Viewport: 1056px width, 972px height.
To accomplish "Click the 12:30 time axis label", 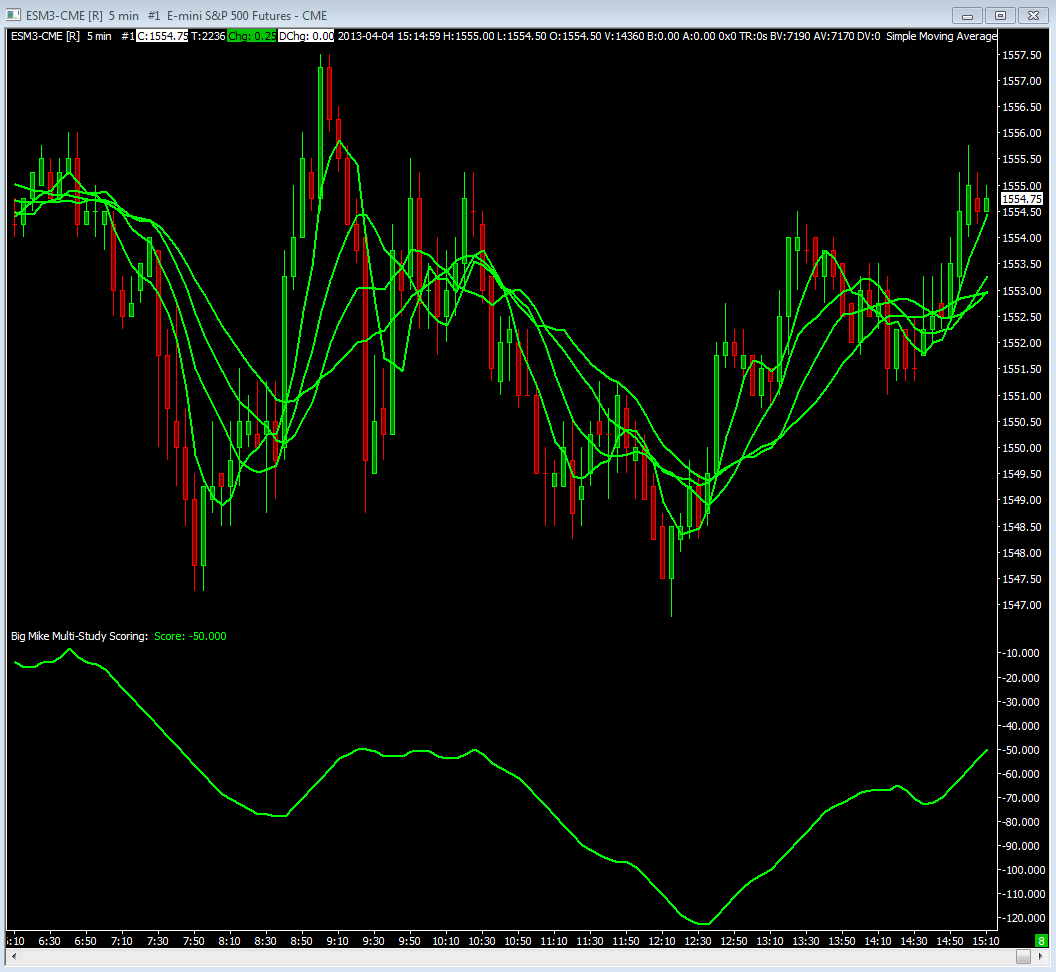I will (698, 941).
